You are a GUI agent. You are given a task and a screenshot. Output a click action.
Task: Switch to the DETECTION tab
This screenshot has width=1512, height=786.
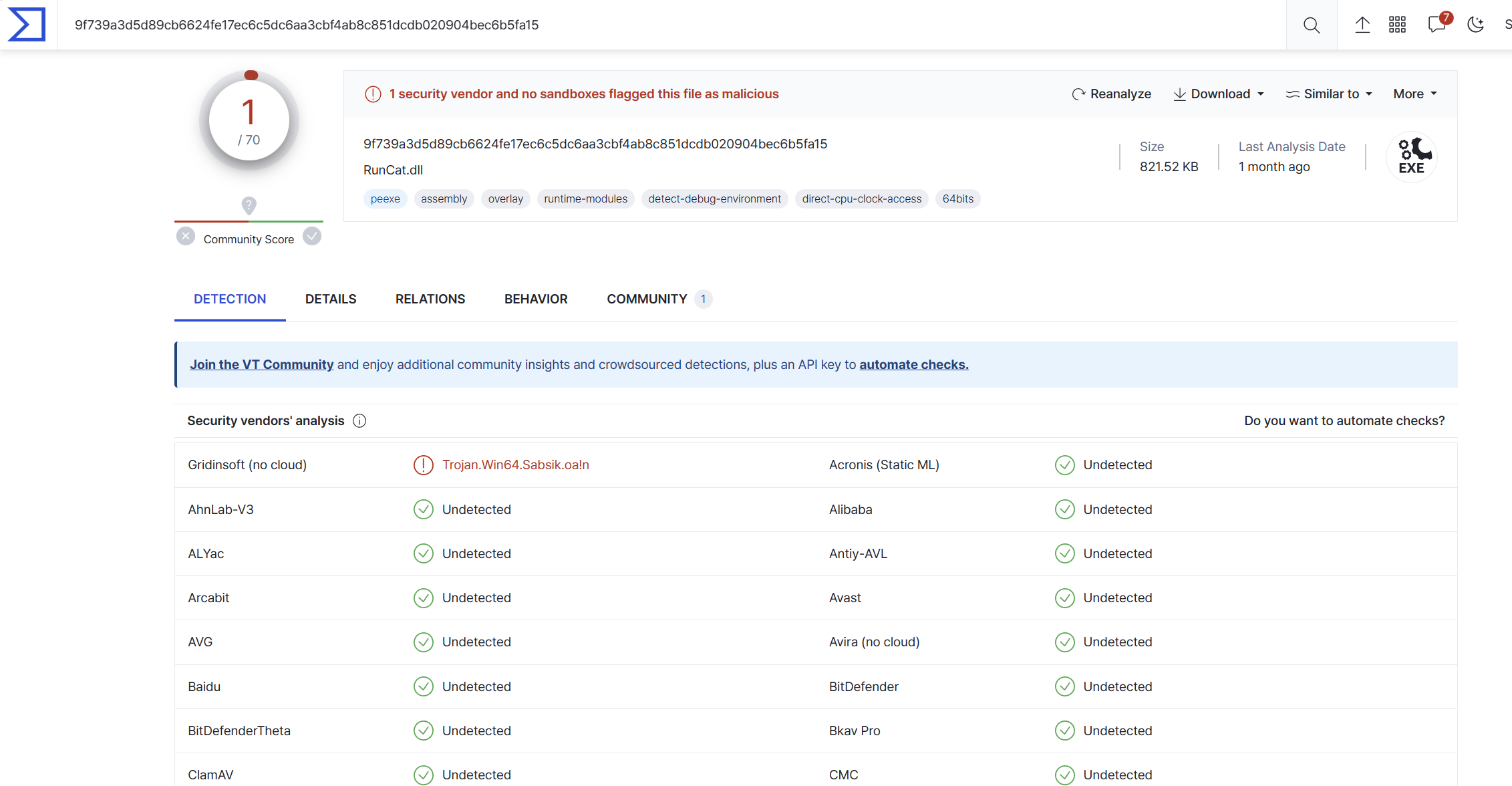pyautogui.click(x=230, y=299)
